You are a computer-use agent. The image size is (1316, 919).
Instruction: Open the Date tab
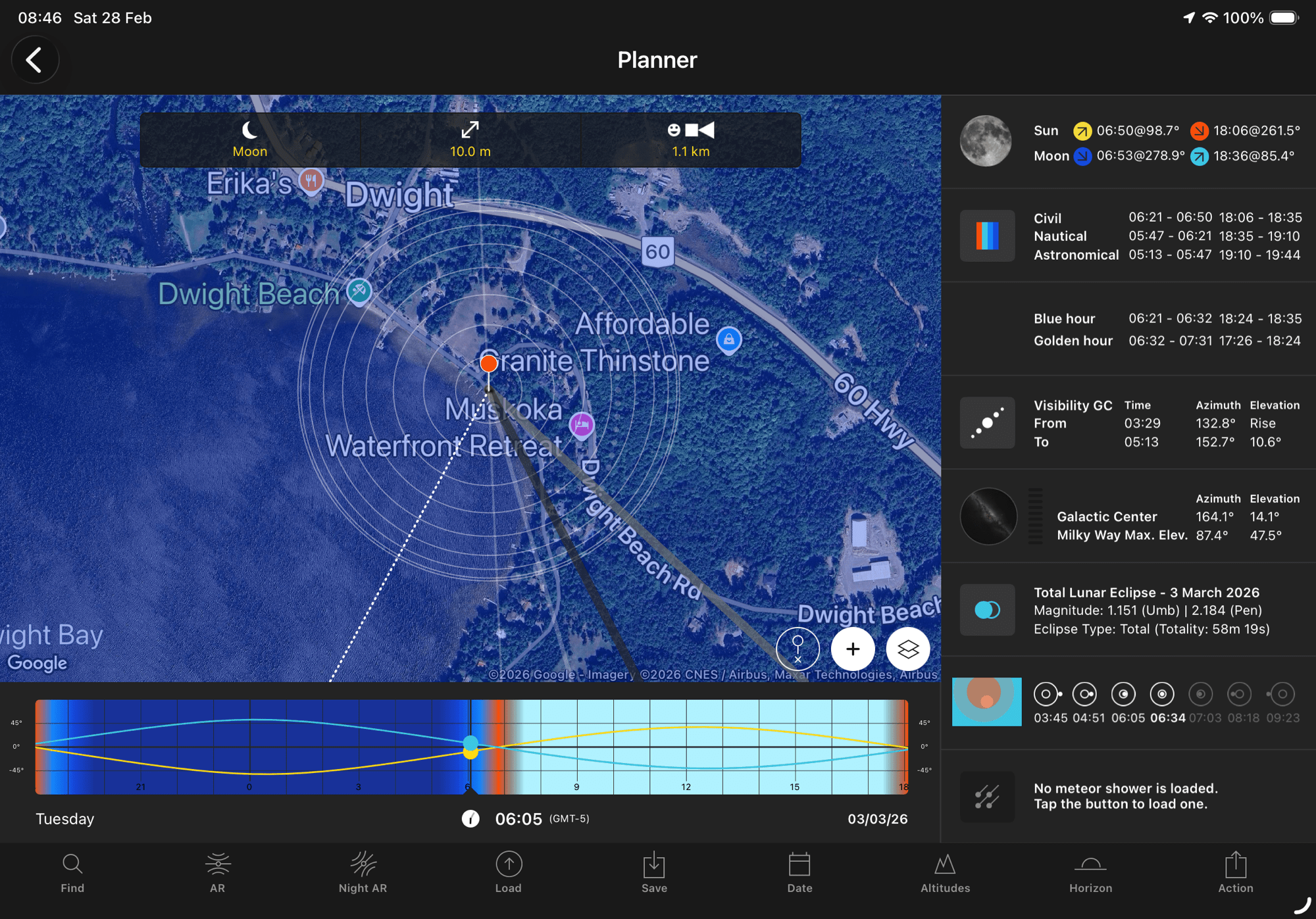(799, 872)
